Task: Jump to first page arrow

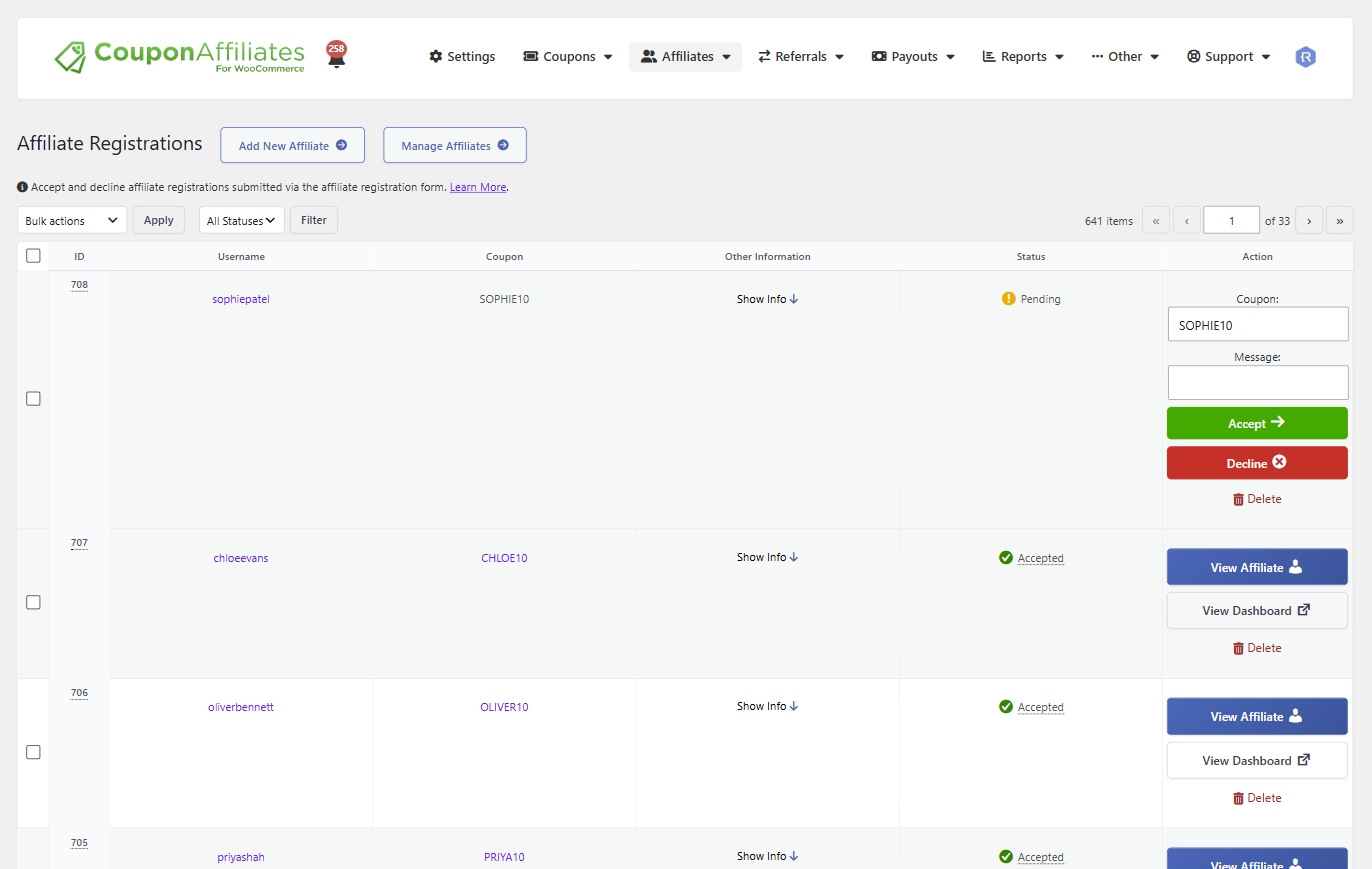Action: coord(1156,220)
